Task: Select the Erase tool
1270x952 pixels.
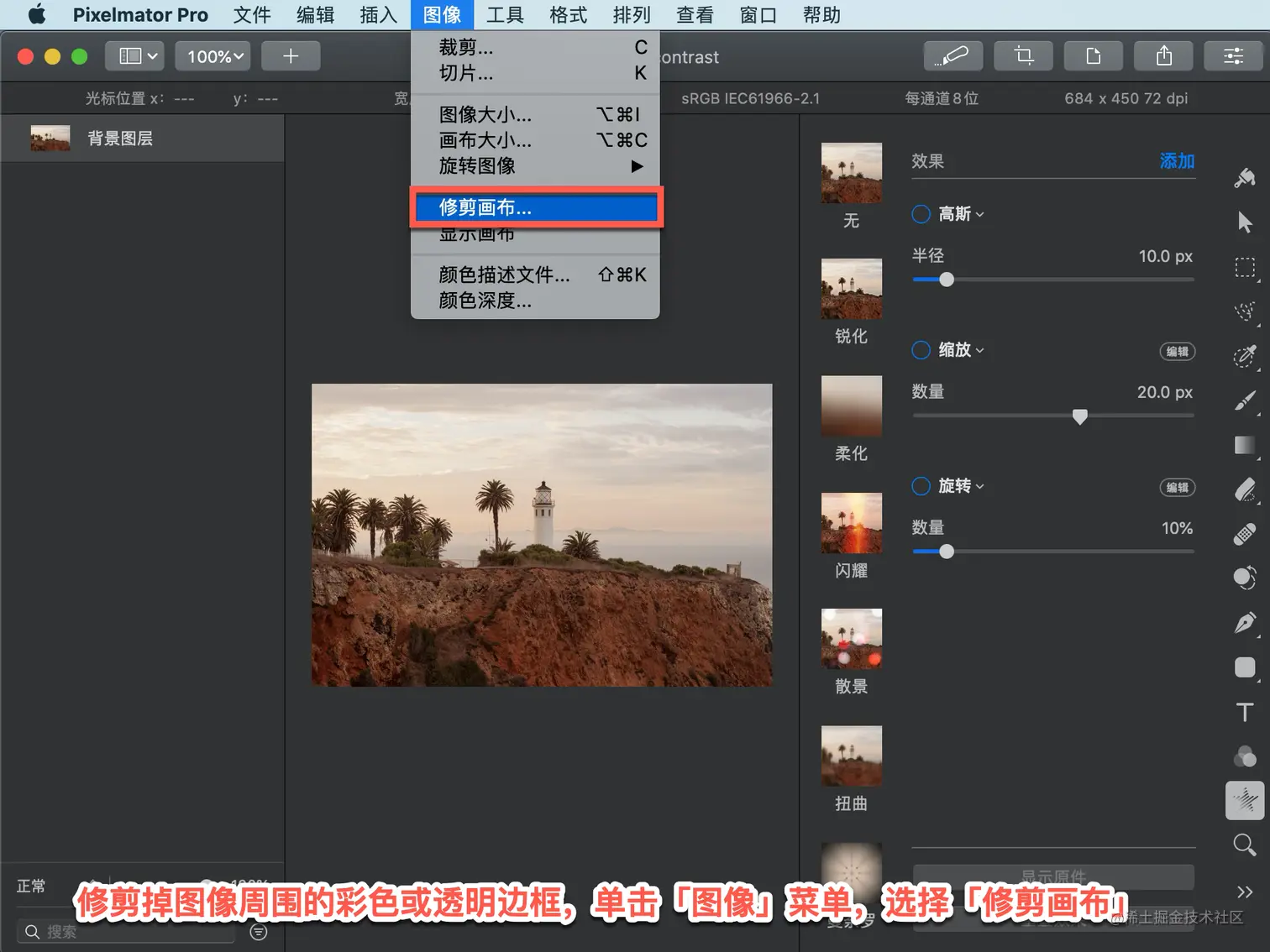Action: tap(1245, 489)
